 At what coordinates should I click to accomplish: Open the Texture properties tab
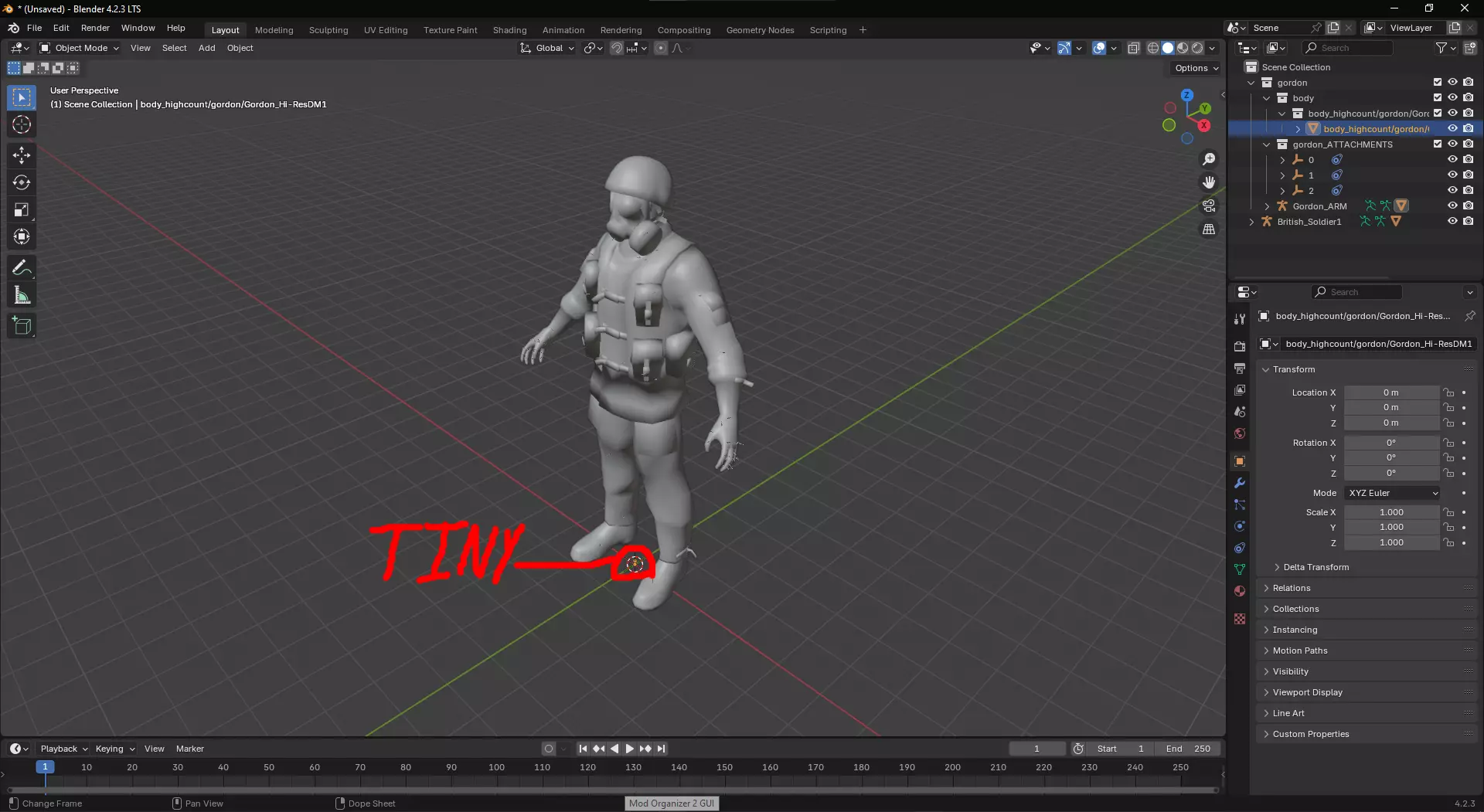click(x=1240, y=619)
